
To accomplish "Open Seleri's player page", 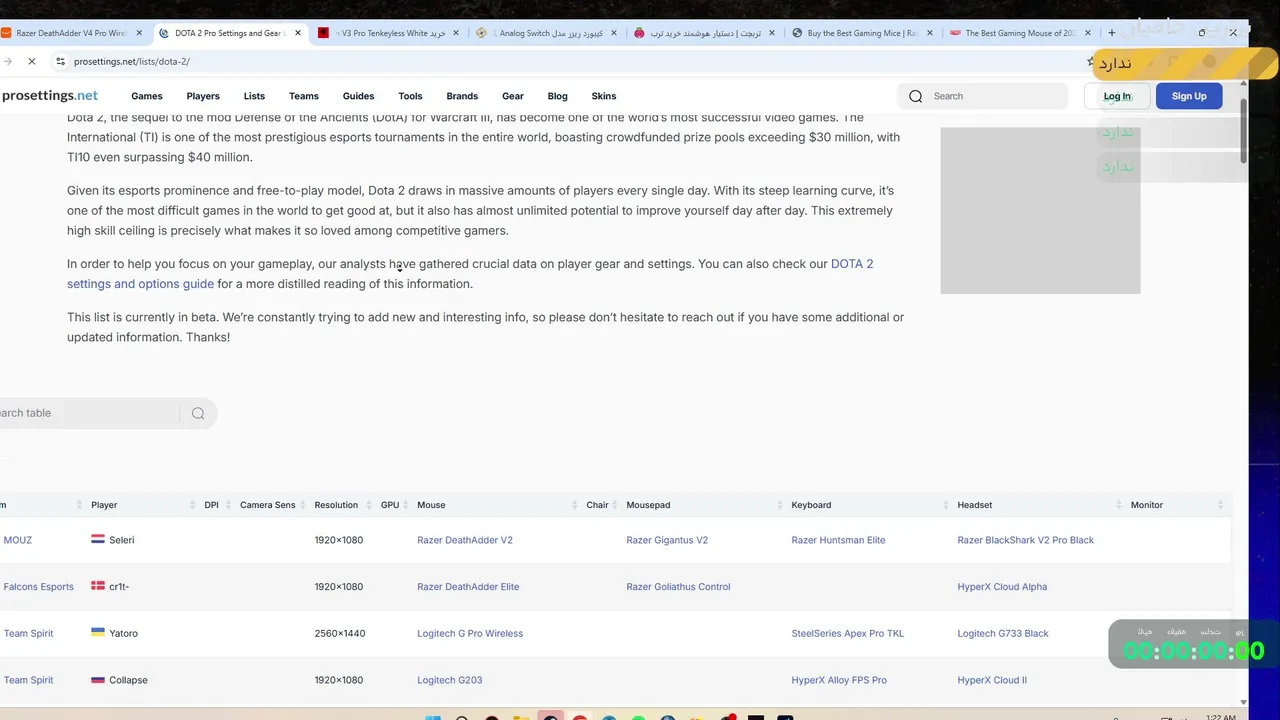I will pos(121,540).
